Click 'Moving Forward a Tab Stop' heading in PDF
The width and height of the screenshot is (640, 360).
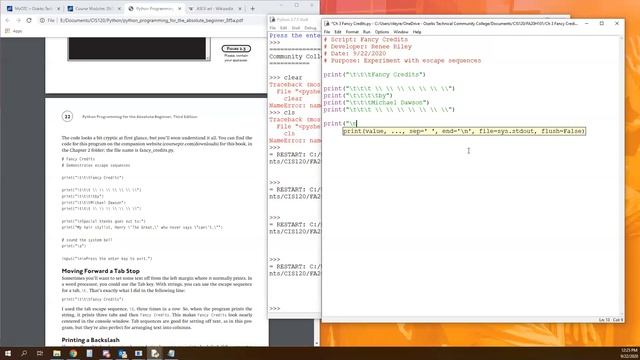click(x=100, y=271)
